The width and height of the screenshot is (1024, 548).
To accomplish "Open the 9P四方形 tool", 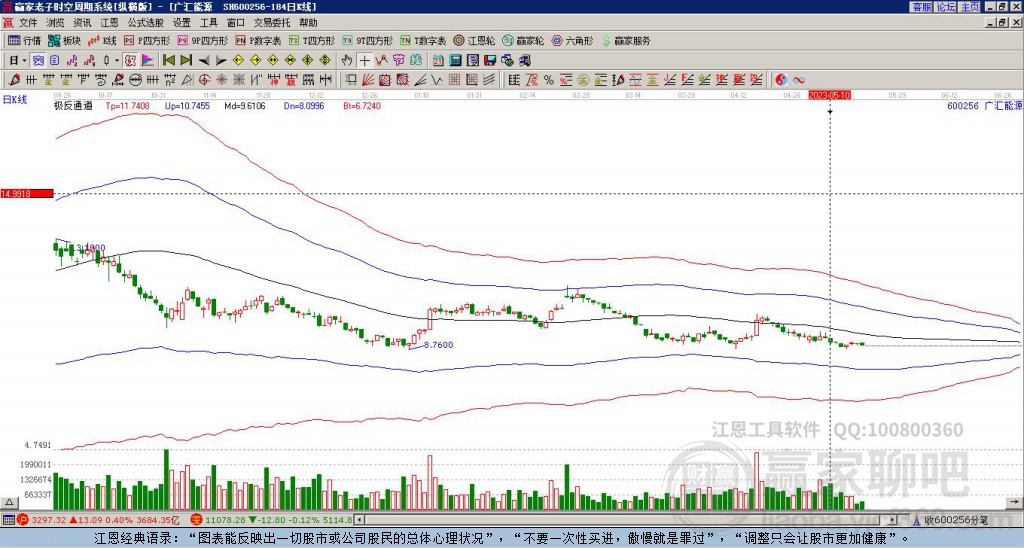I will [x=203, y=40].
